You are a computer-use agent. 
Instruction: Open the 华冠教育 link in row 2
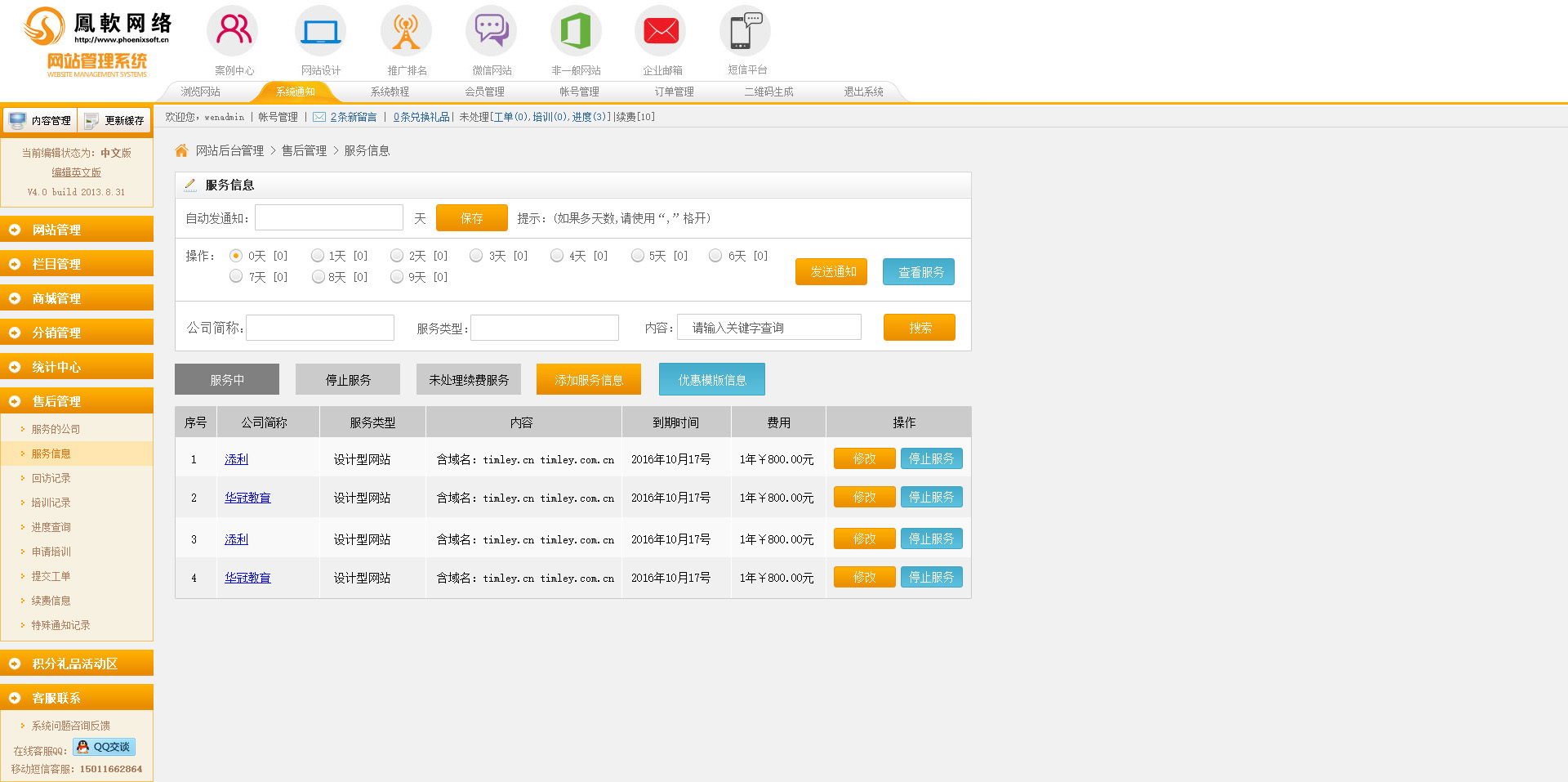tap(247, 498)
